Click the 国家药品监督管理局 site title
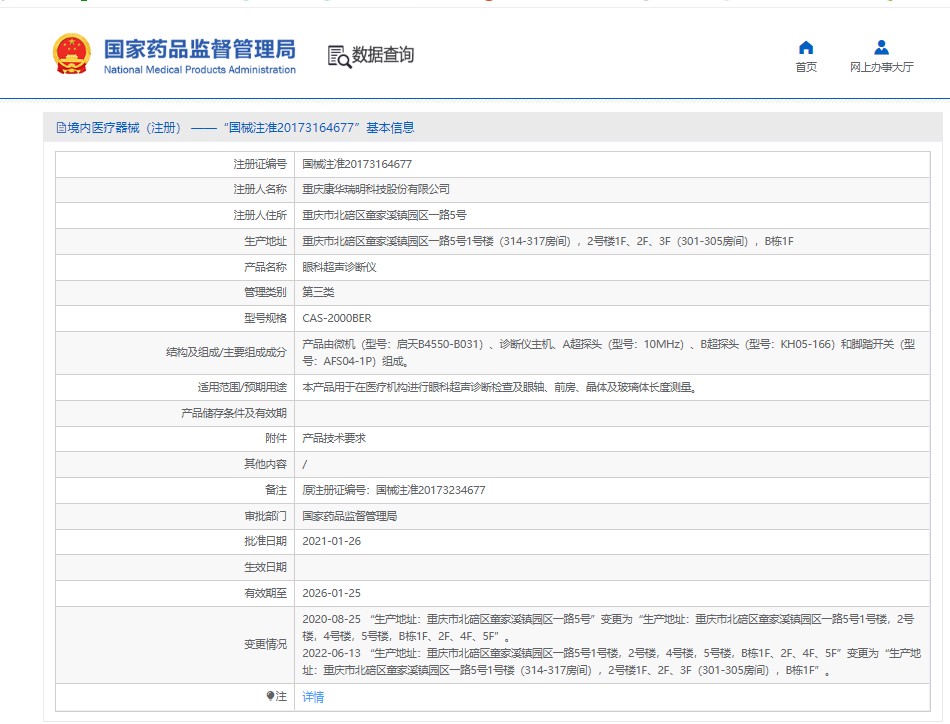The height and width of the screenshot is (724, 950). 199,48
